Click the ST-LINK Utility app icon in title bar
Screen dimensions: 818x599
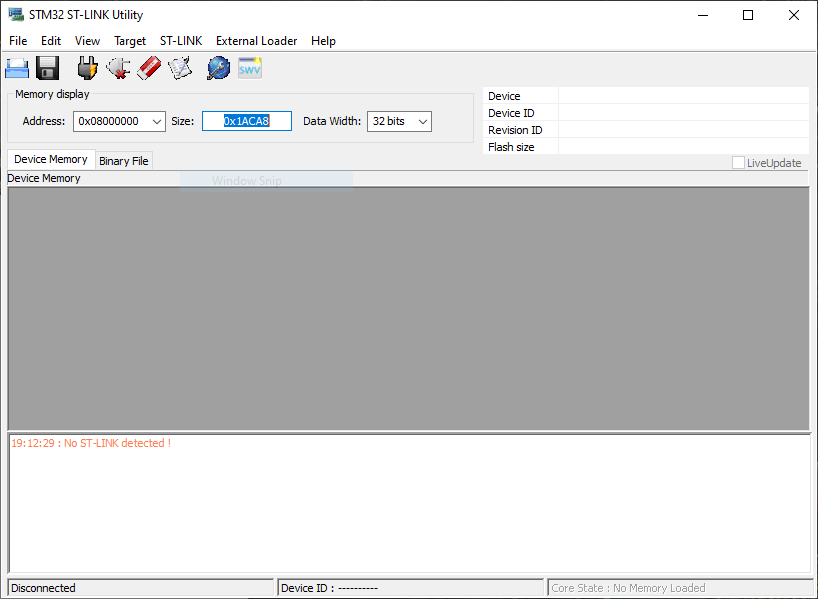click(x=16, y=15)
